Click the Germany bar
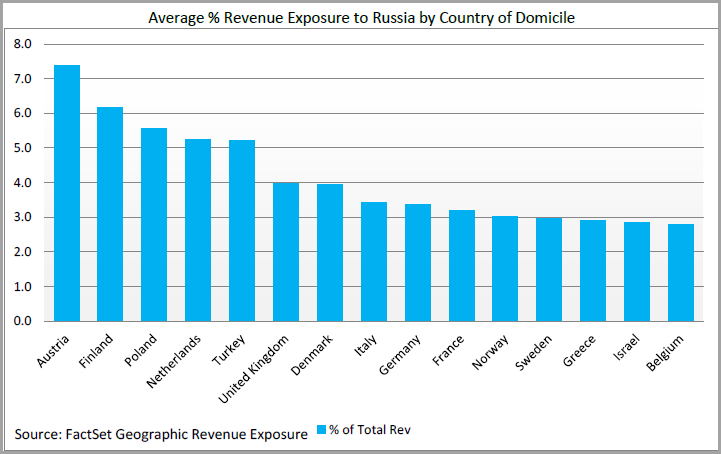Screen dimensions: 721x454 pyautogui.click(x=418, y=263)
